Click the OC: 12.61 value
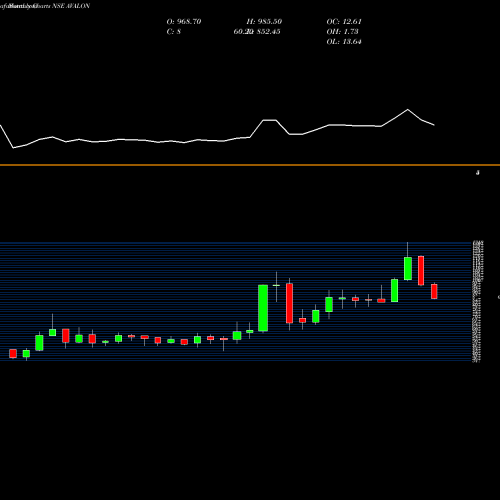Screen dimensions: 500x500 [344, 22]
